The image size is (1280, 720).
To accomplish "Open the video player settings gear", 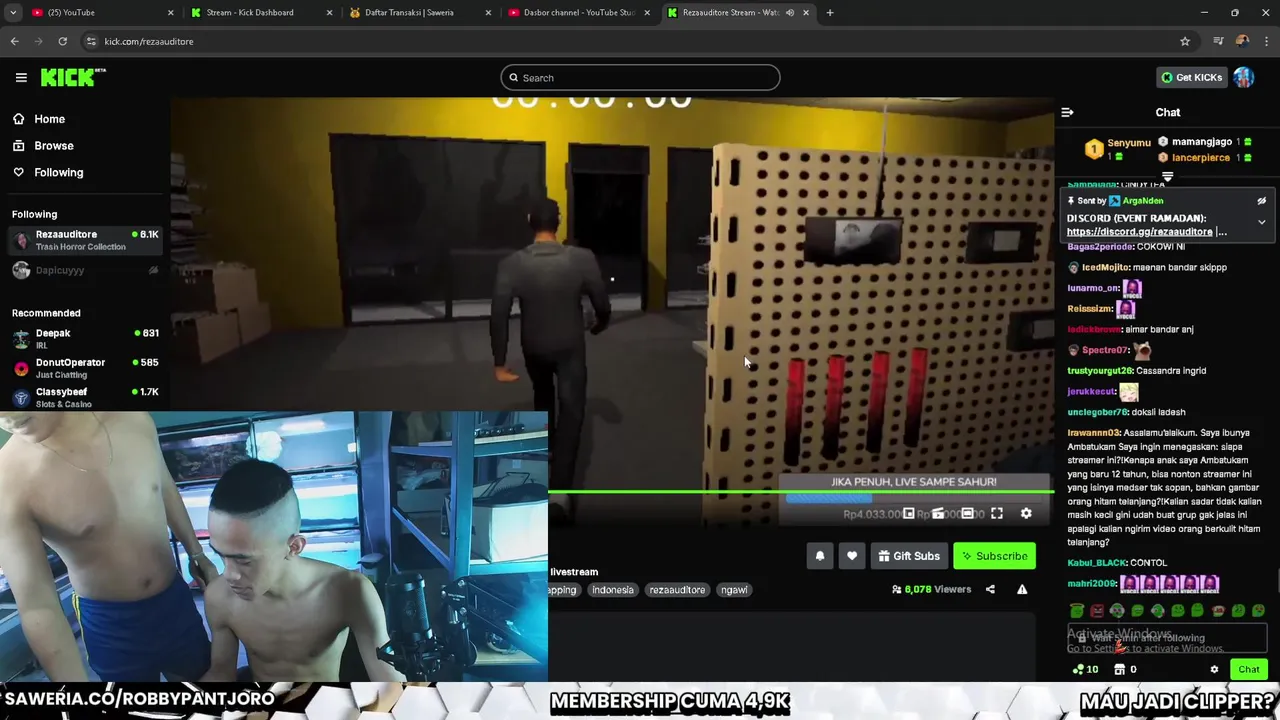I will (x=1026, y=513).
